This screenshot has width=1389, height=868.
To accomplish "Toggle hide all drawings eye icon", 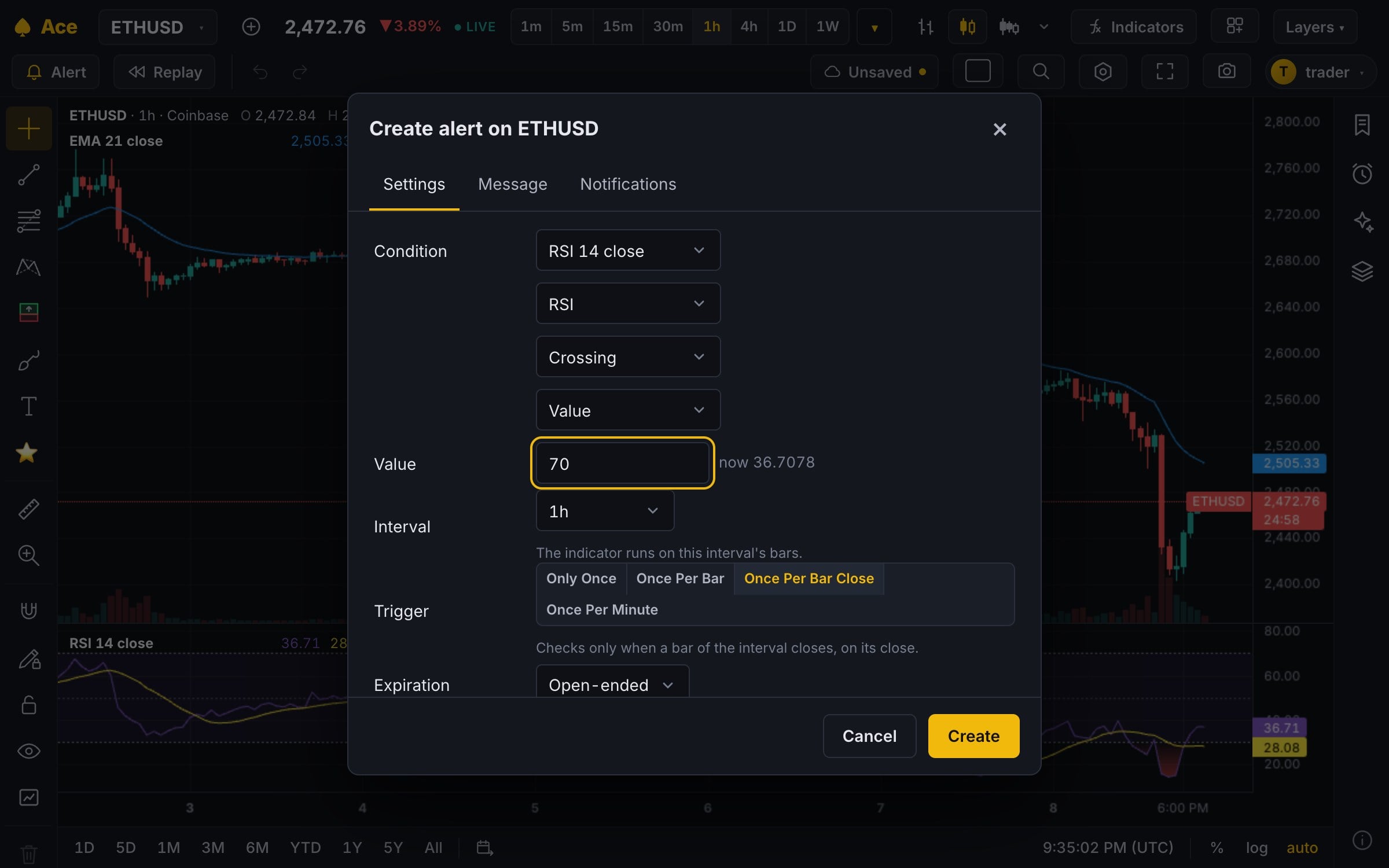I will [x=28, y=751].
